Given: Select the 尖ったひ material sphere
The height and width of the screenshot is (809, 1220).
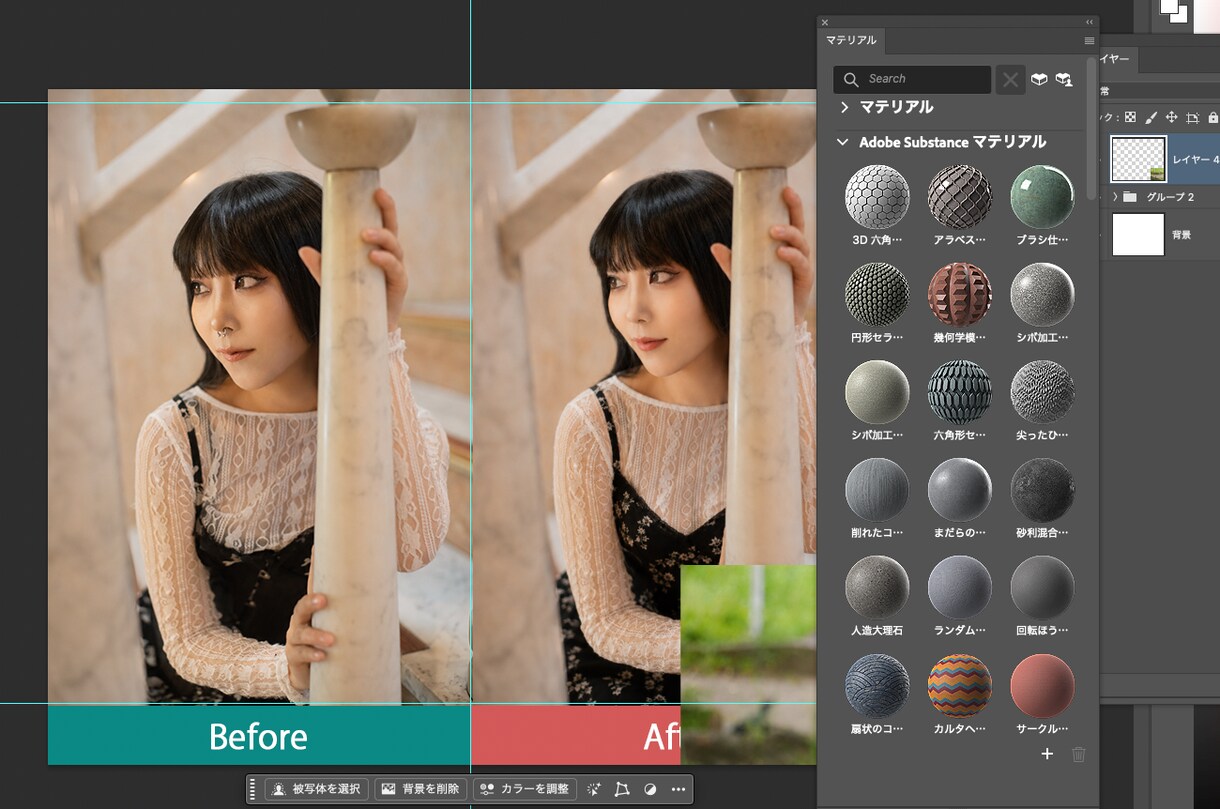Looking at the screenshot, I should tap(1043, 392).
